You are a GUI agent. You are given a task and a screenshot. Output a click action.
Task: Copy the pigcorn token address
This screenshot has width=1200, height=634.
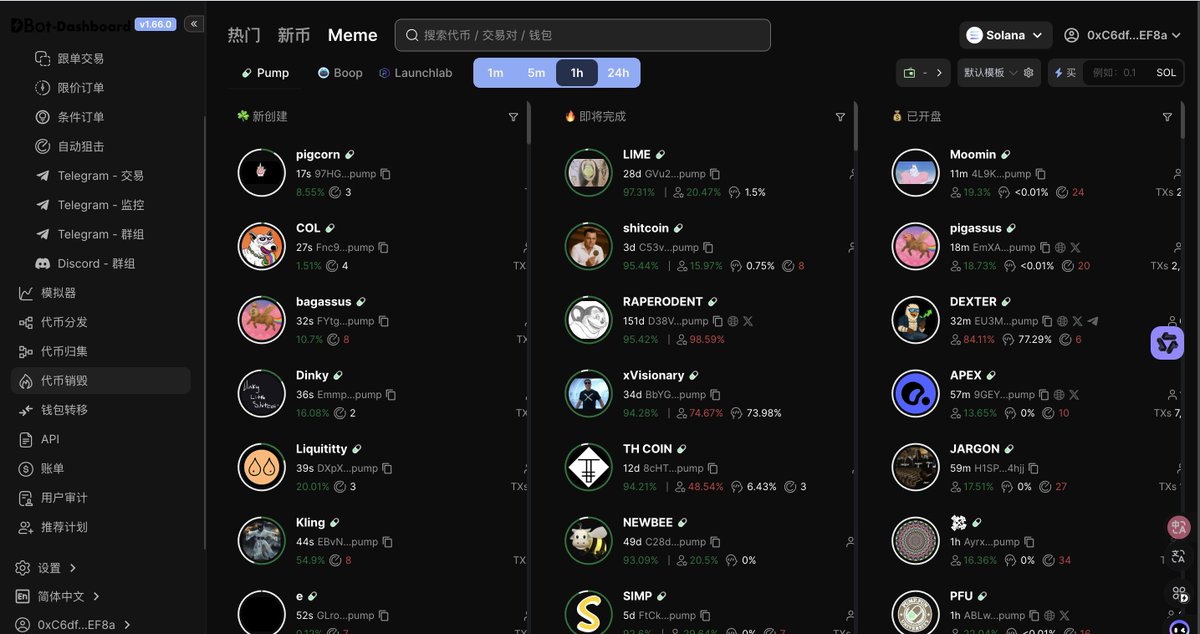point(385,174)
